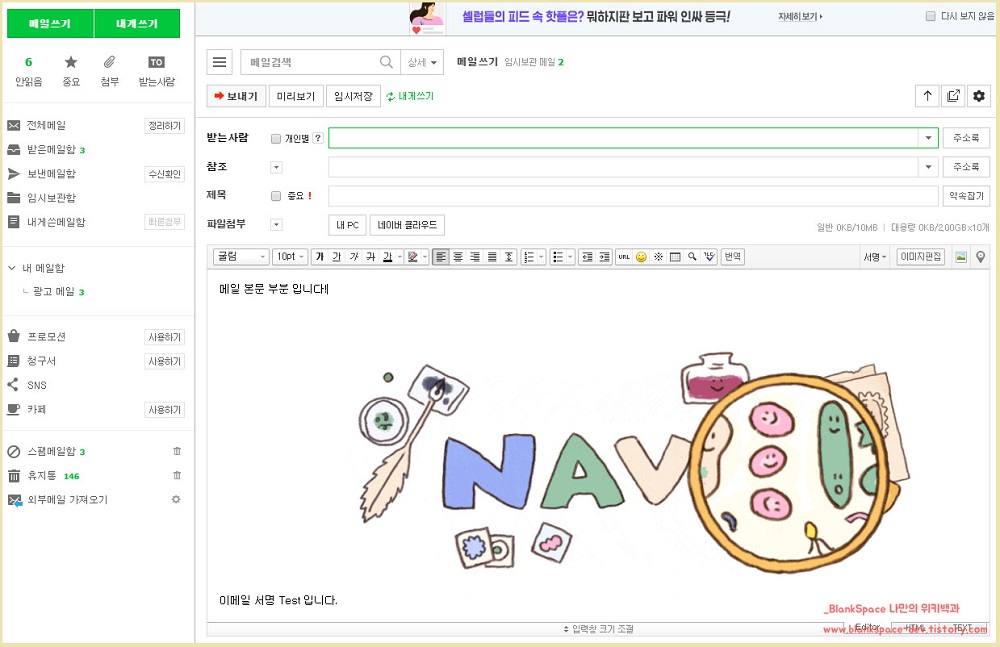Toggle strikethrough text formatting
Screen dimensions: 1000x647
[371, 257]
